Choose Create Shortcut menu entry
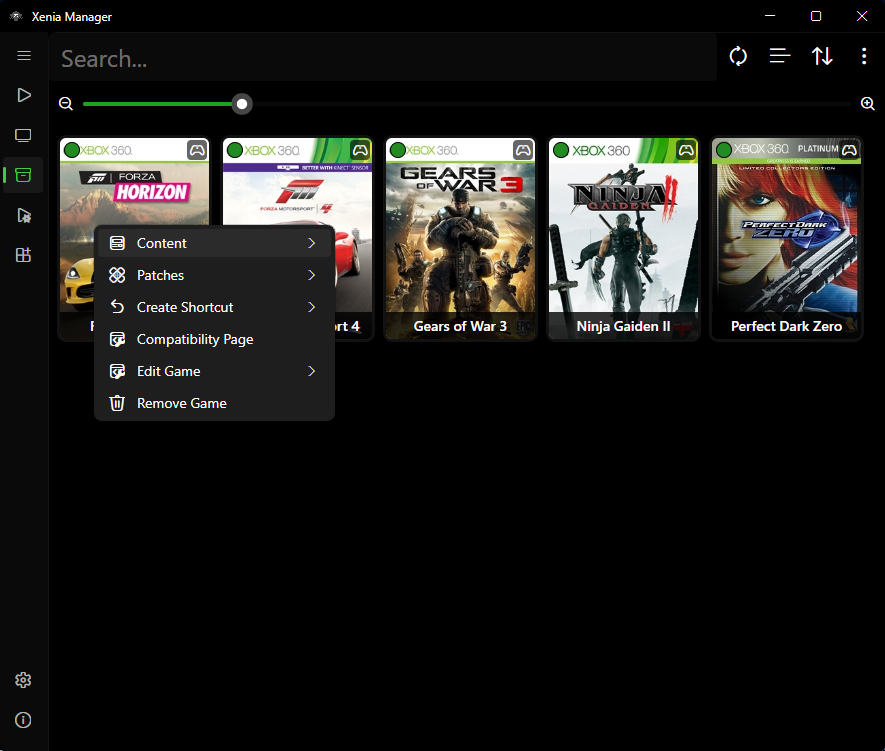Viewport: 885px width, 751px height. click(214, 307)
